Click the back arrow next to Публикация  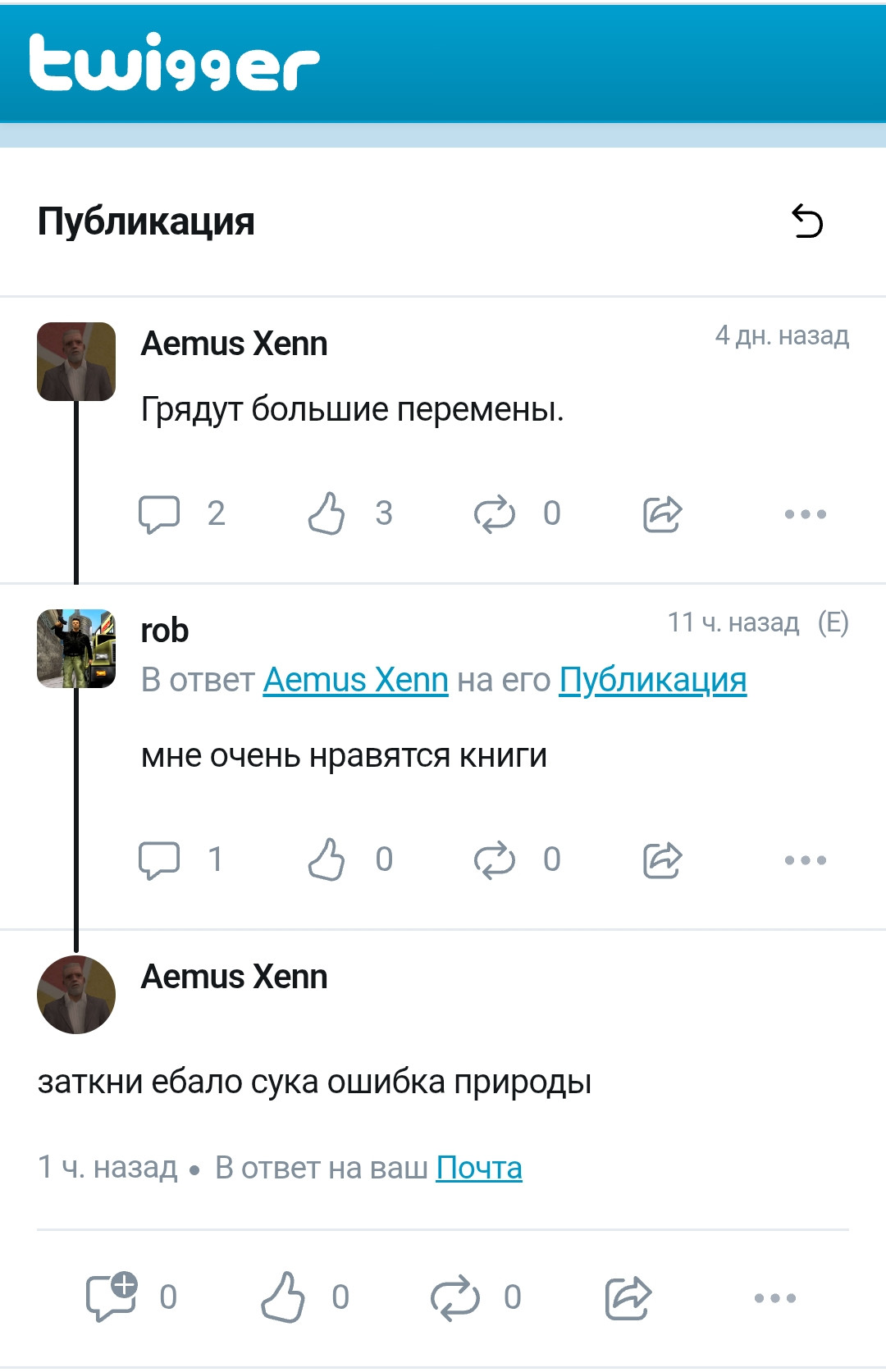coord(807,221)
